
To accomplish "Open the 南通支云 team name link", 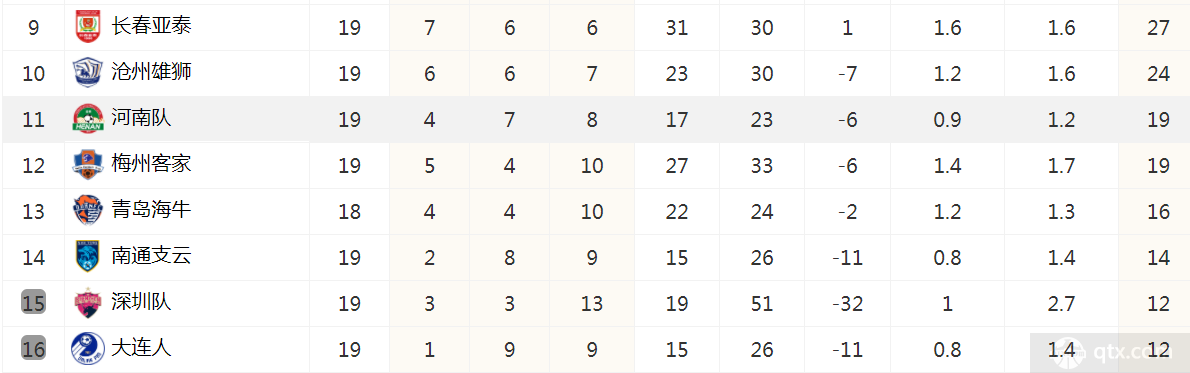I will pyautogui.click(x=151, y=256).
